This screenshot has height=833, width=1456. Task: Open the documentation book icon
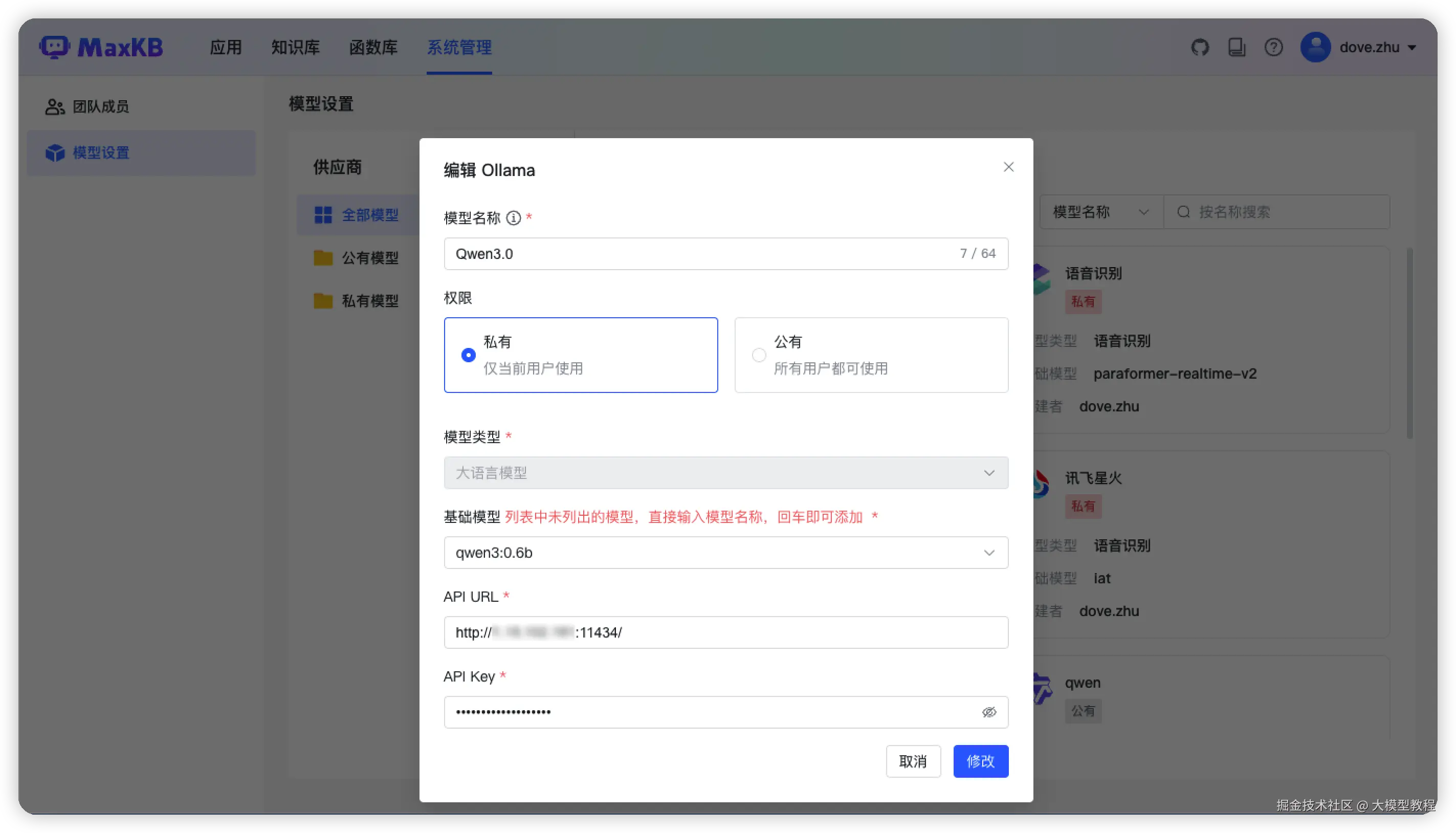coord(1237,47)
